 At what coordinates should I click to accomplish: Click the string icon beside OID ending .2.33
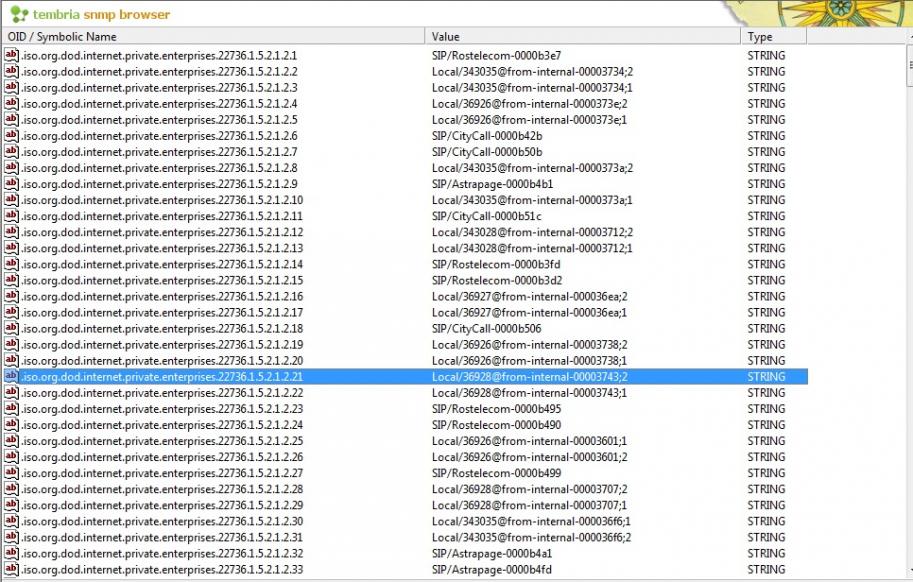coord(11,569)
